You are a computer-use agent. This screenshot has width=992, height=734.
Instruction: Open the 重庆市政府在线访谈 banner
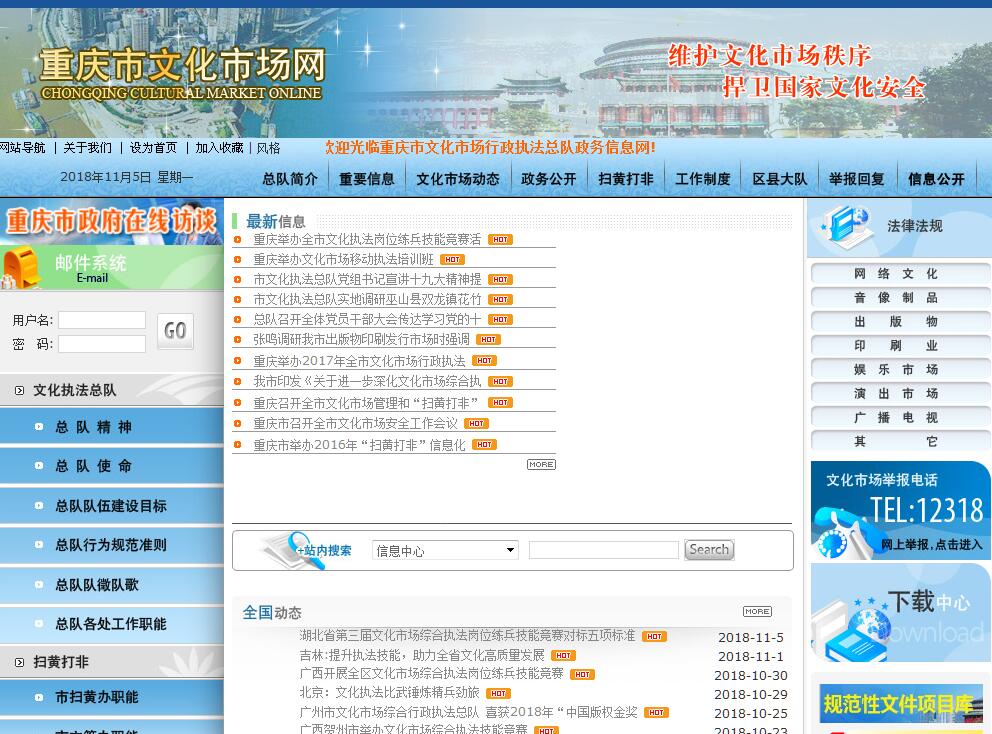point(111,221)
